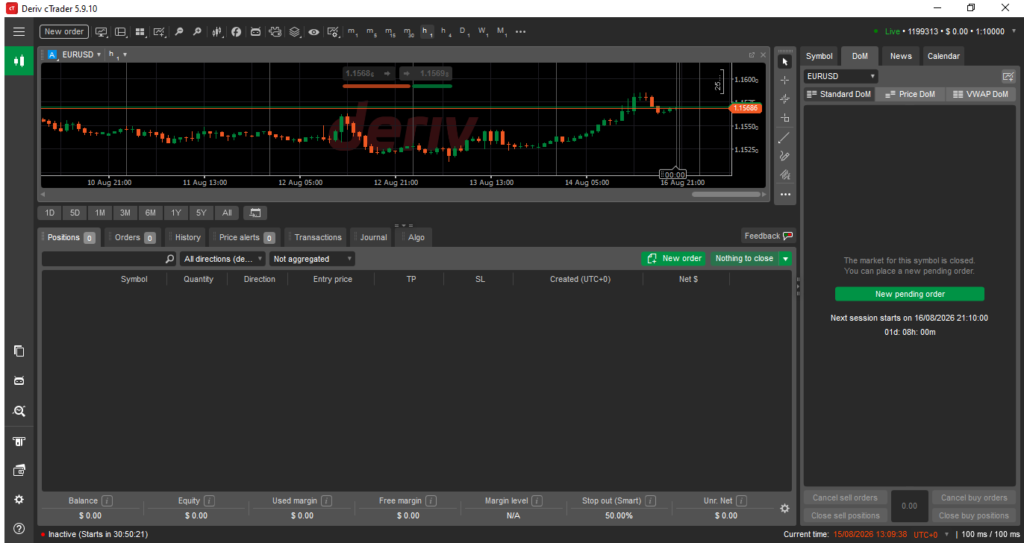The height and width of the screenshot is (543, 1024).
Task: Click new chart icon in DoM panel
Action: click(x=1008, y=76)
